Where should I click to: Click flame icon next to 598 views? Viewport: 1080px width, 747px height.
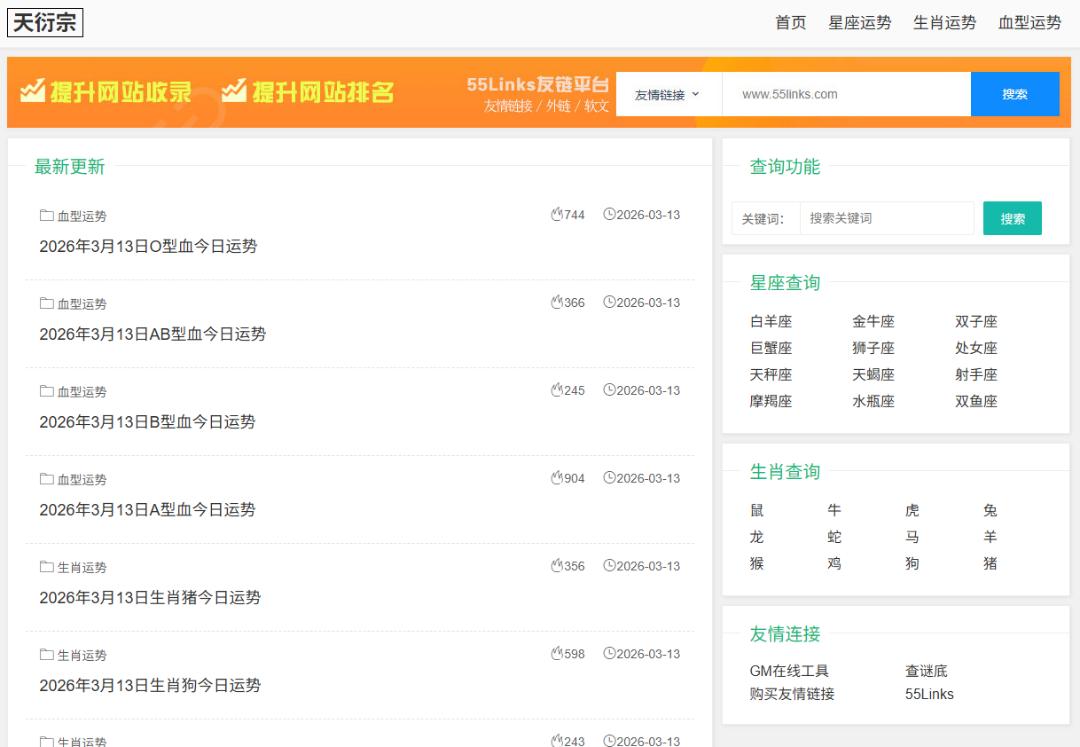tap(557, 654)
